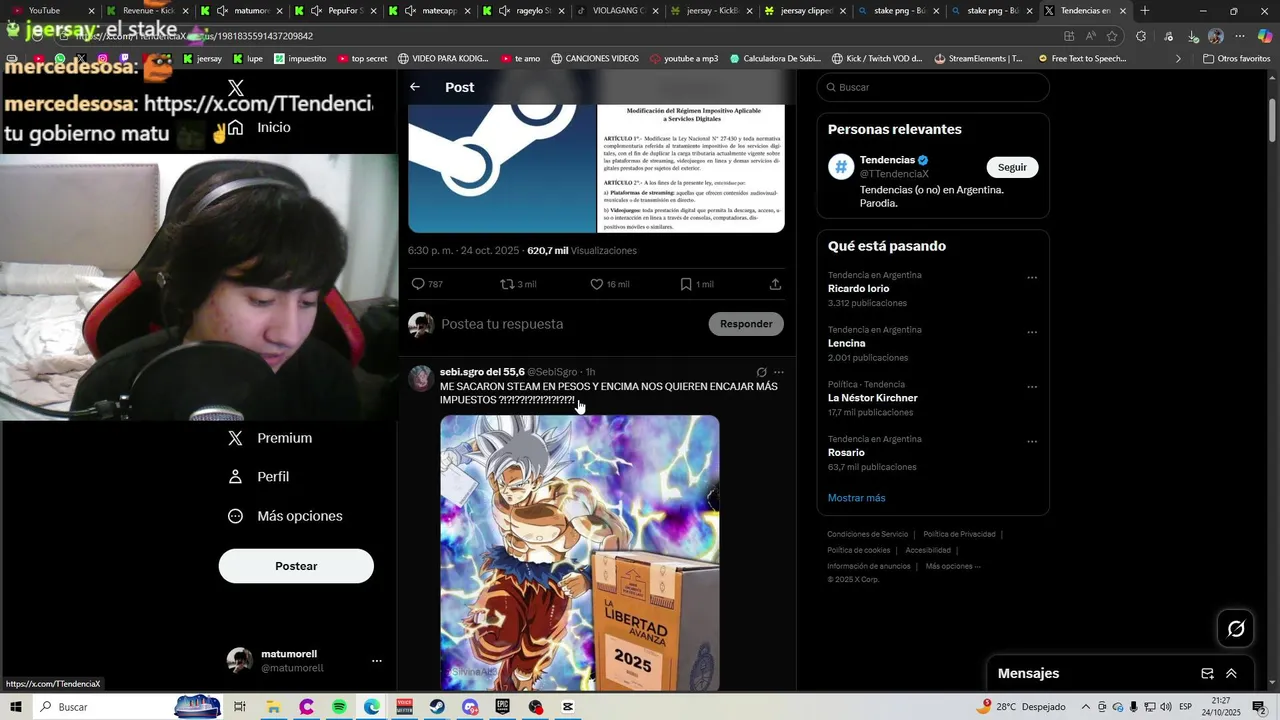
Task: Expand Más opciones in the footer
Action: point(953,566)
